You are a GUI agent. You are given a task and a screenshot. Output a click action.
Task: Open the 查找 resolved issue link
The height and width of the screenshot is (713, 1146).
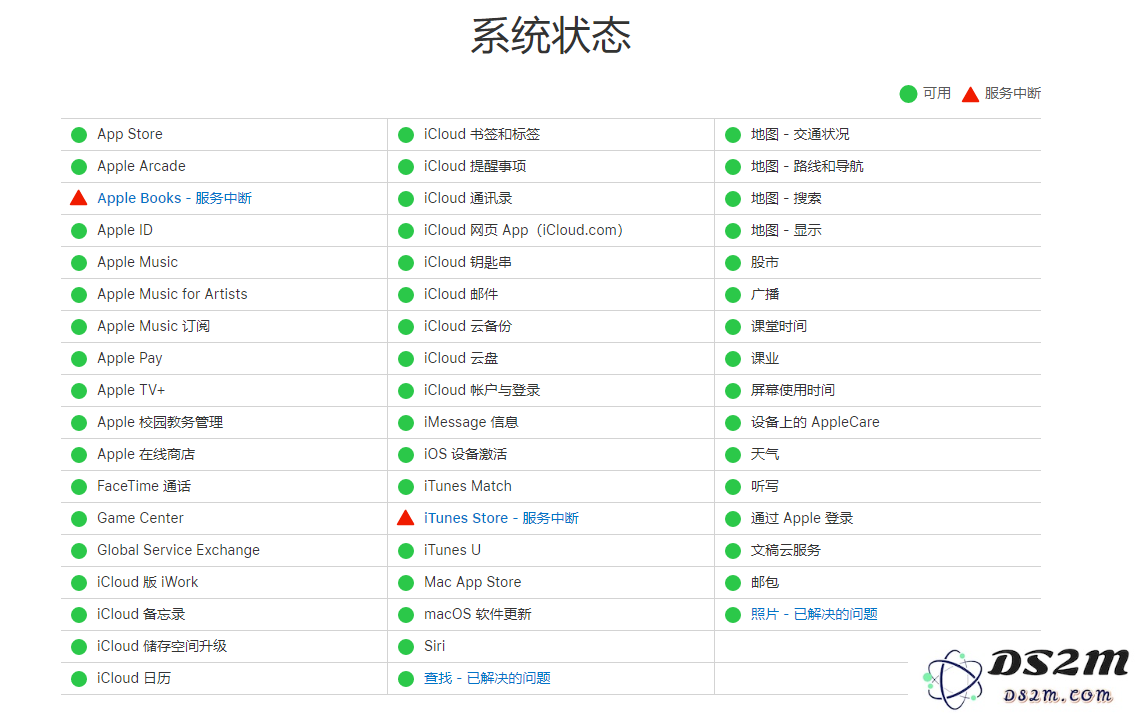point(487,678)
